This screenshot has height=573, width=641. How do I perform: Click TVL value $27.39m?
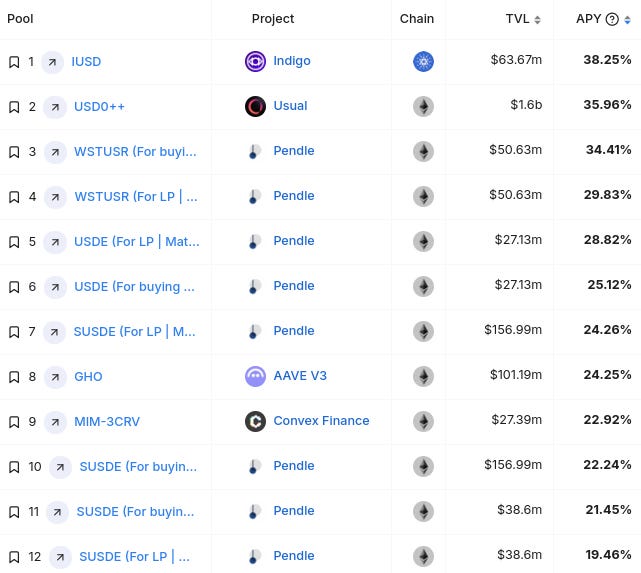[517, 420]
